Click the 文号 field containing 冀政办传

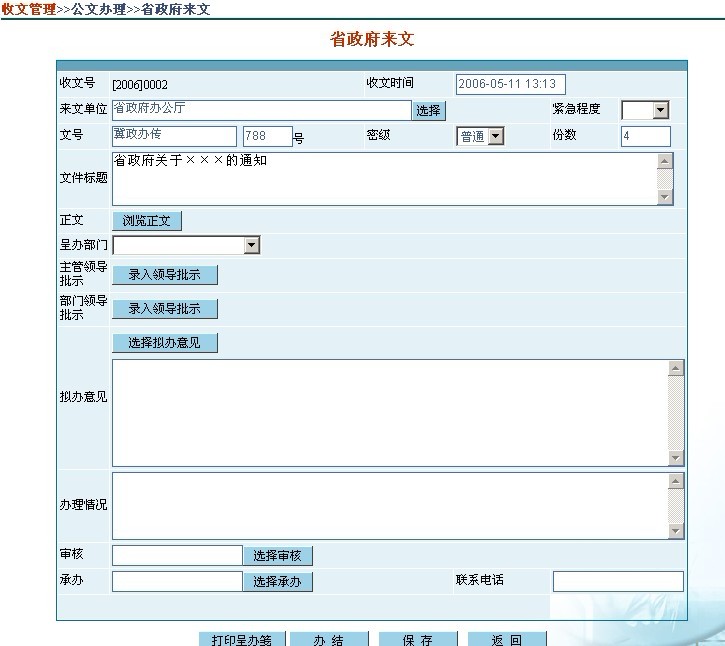pyautogui.click(x=175, y=136)
